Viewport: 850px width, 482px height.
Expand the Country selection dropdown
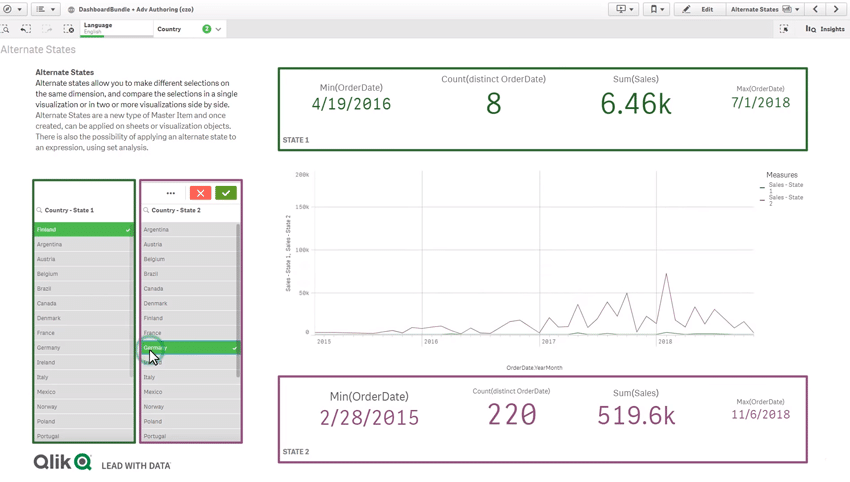(x=218, y=29)
